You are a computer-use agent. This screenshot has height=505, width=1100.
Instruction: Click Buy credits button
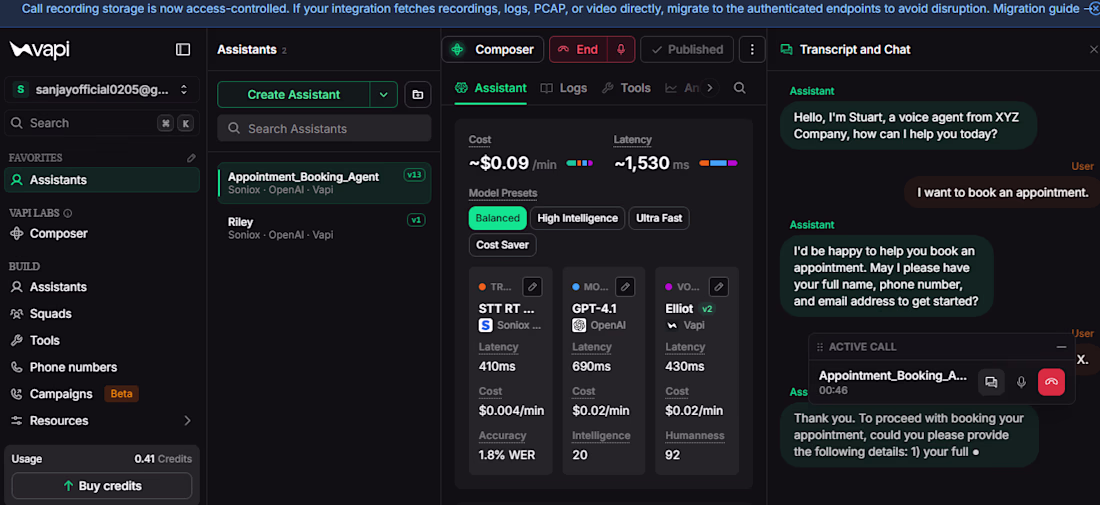click(x=102, y=485)
